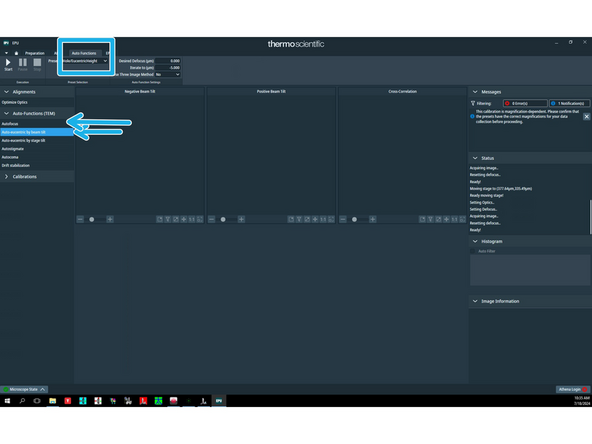
Task: Open the quick-access dropdown arrow beside home
Action: 6,53
